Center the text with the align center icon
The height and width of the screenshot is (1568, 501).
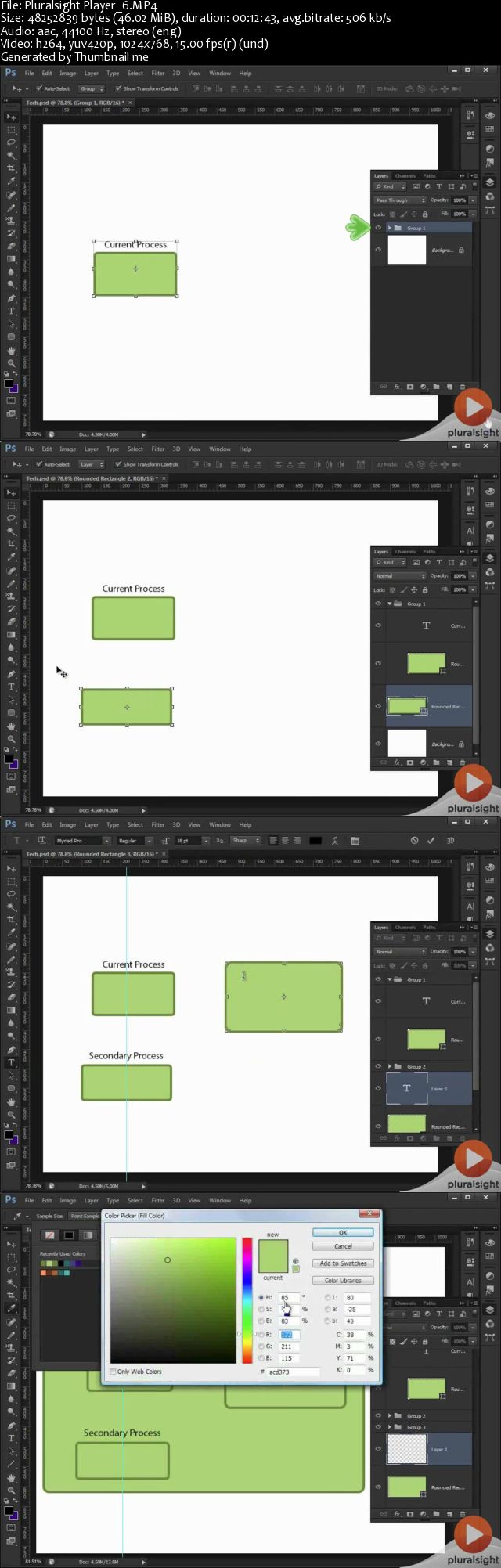tap(285, 840)
